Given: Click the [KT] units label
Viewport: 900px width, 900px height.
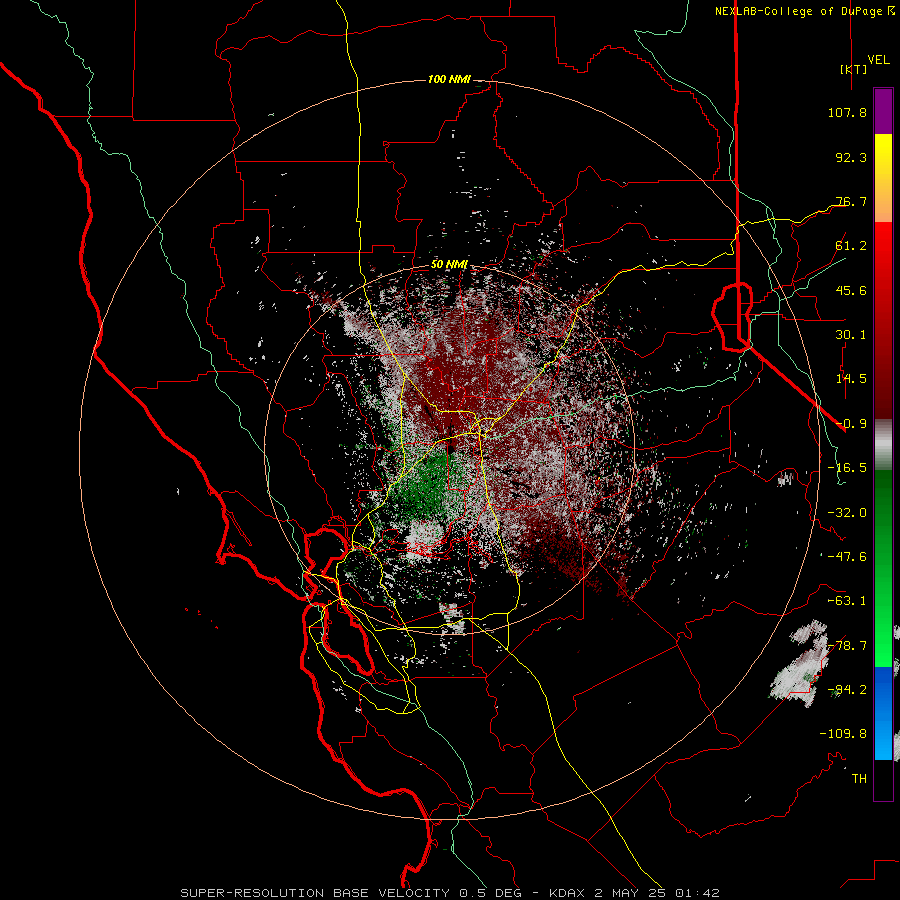Looking at the screenshot, I should 853,69.
